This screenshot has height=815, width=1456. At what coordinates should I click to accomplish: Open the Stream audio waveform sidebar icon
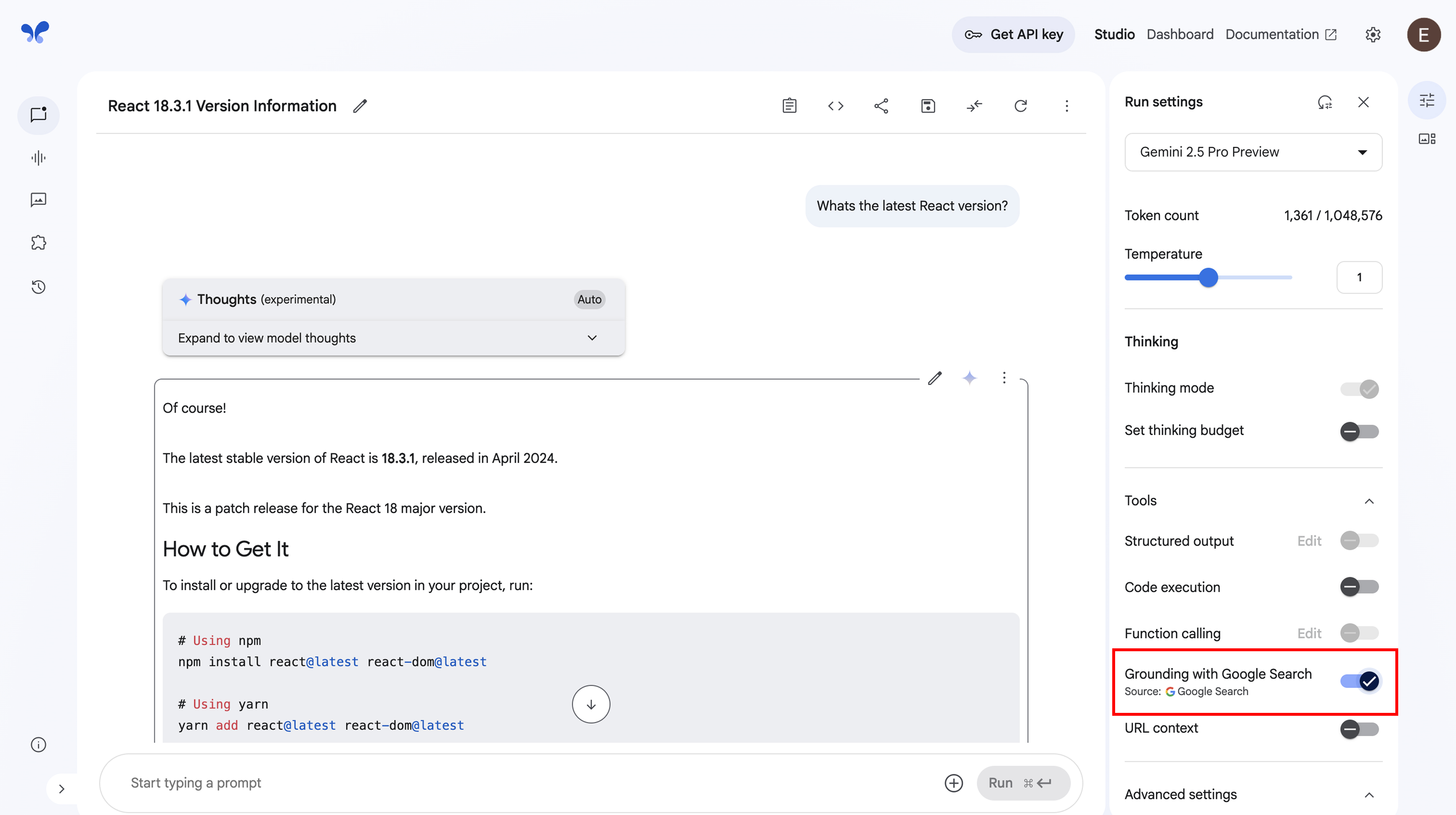click(39, 158)
